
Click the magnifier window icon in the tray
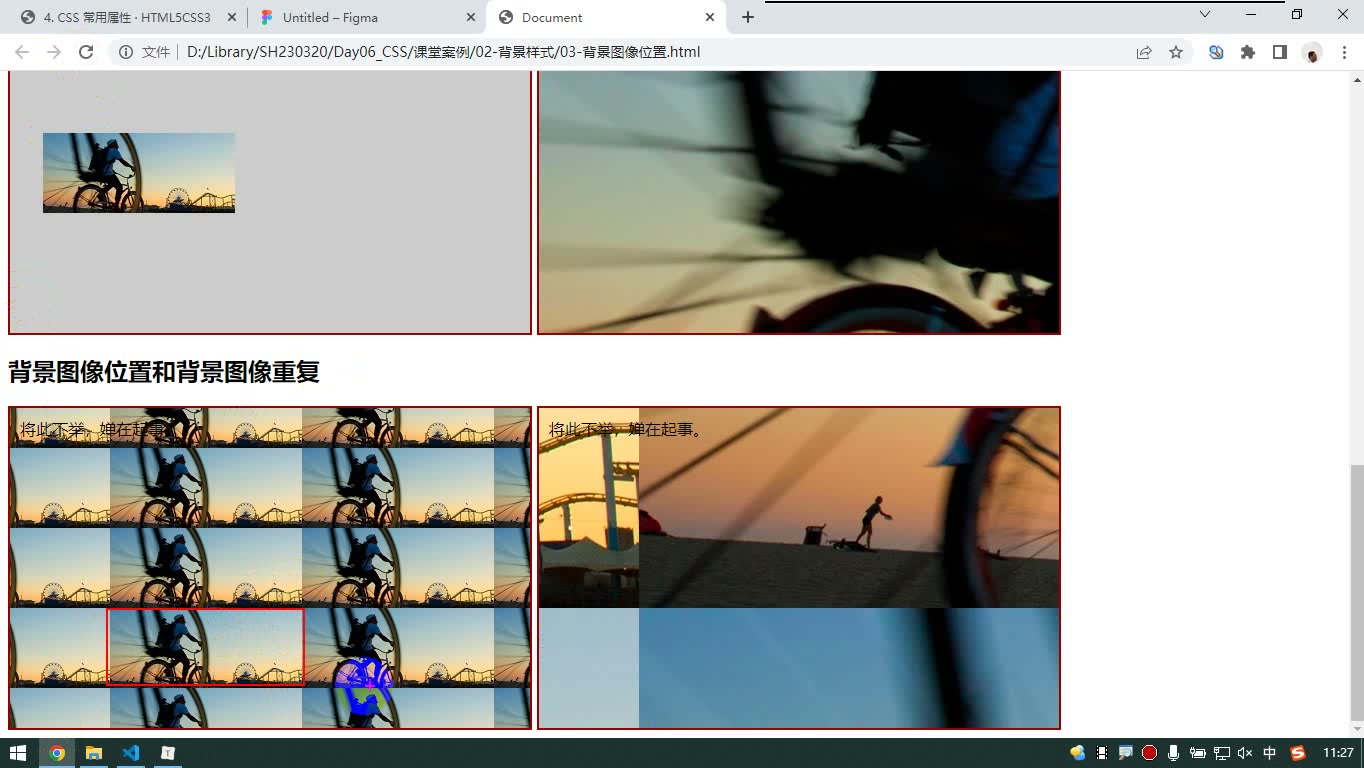pyautogui.click(x=1125, y=753)
